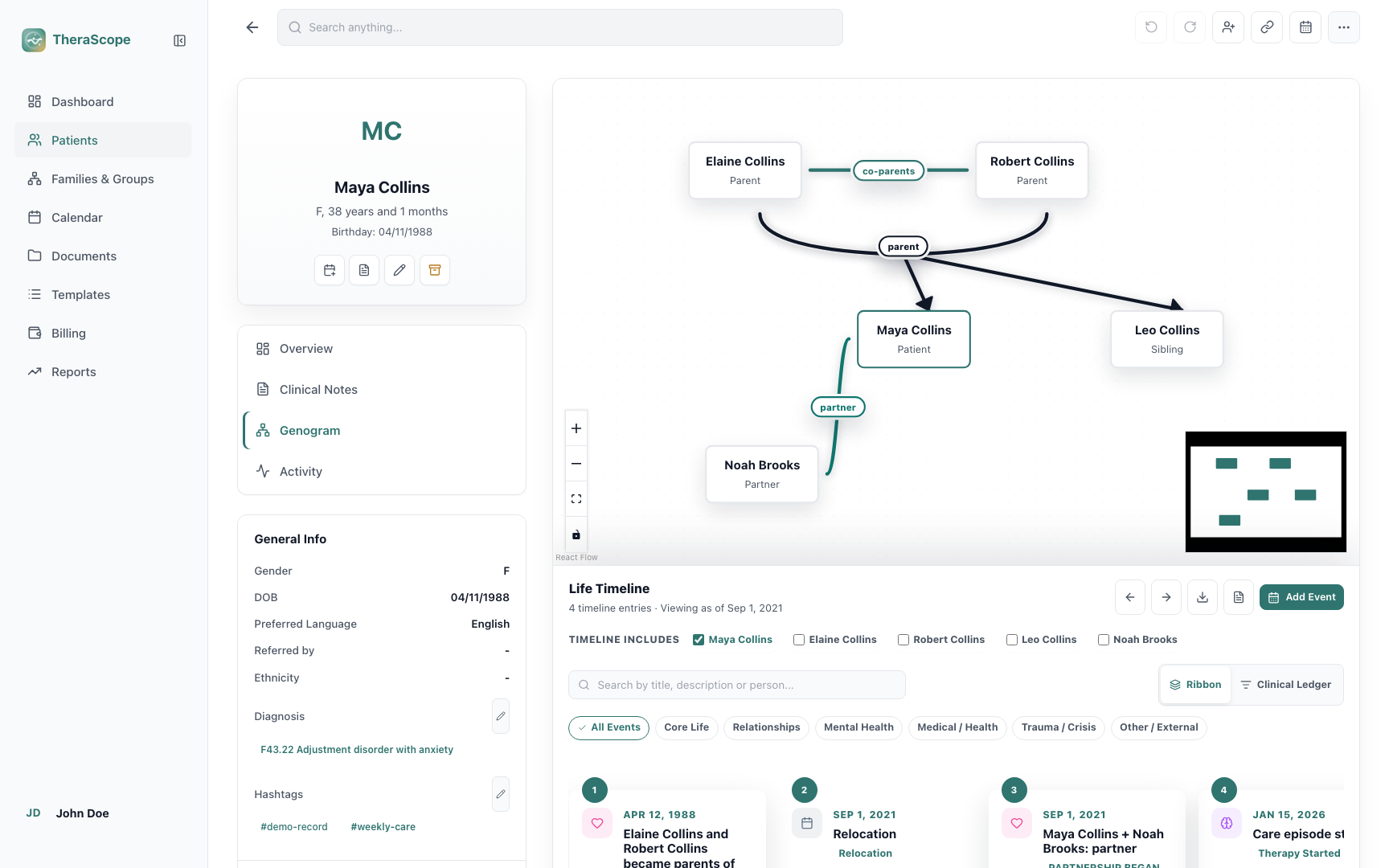Screen dimensions: 1389x868
Task: Click the genogram minimap
Action: (1266, 492)
